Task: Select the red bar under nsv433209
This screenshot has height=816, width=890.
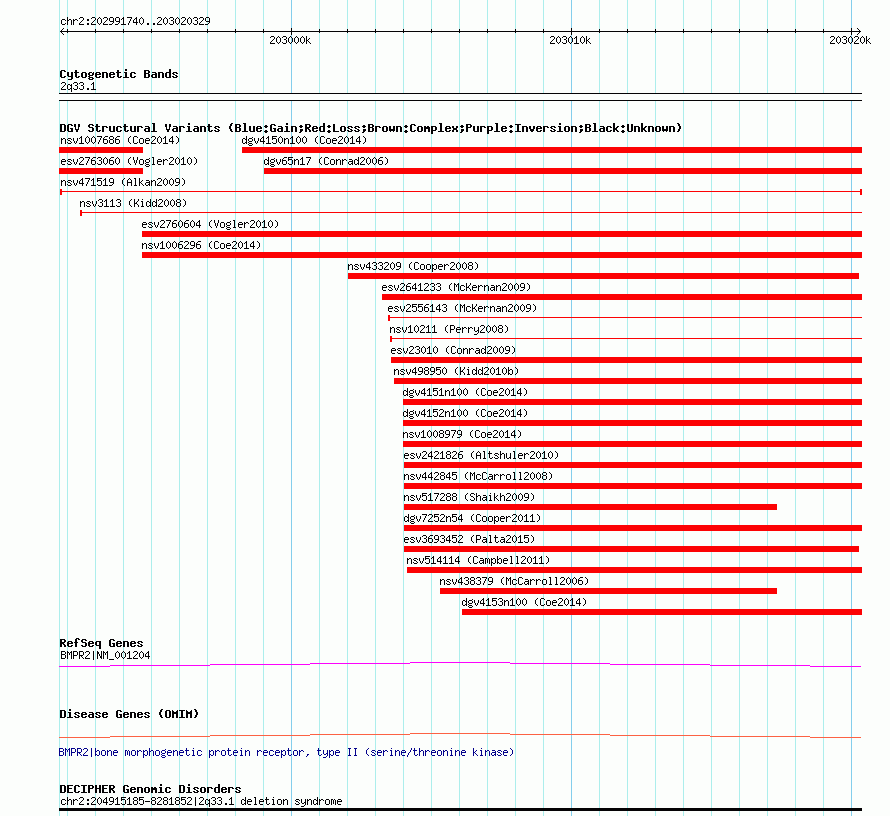Action: [603, 276]
